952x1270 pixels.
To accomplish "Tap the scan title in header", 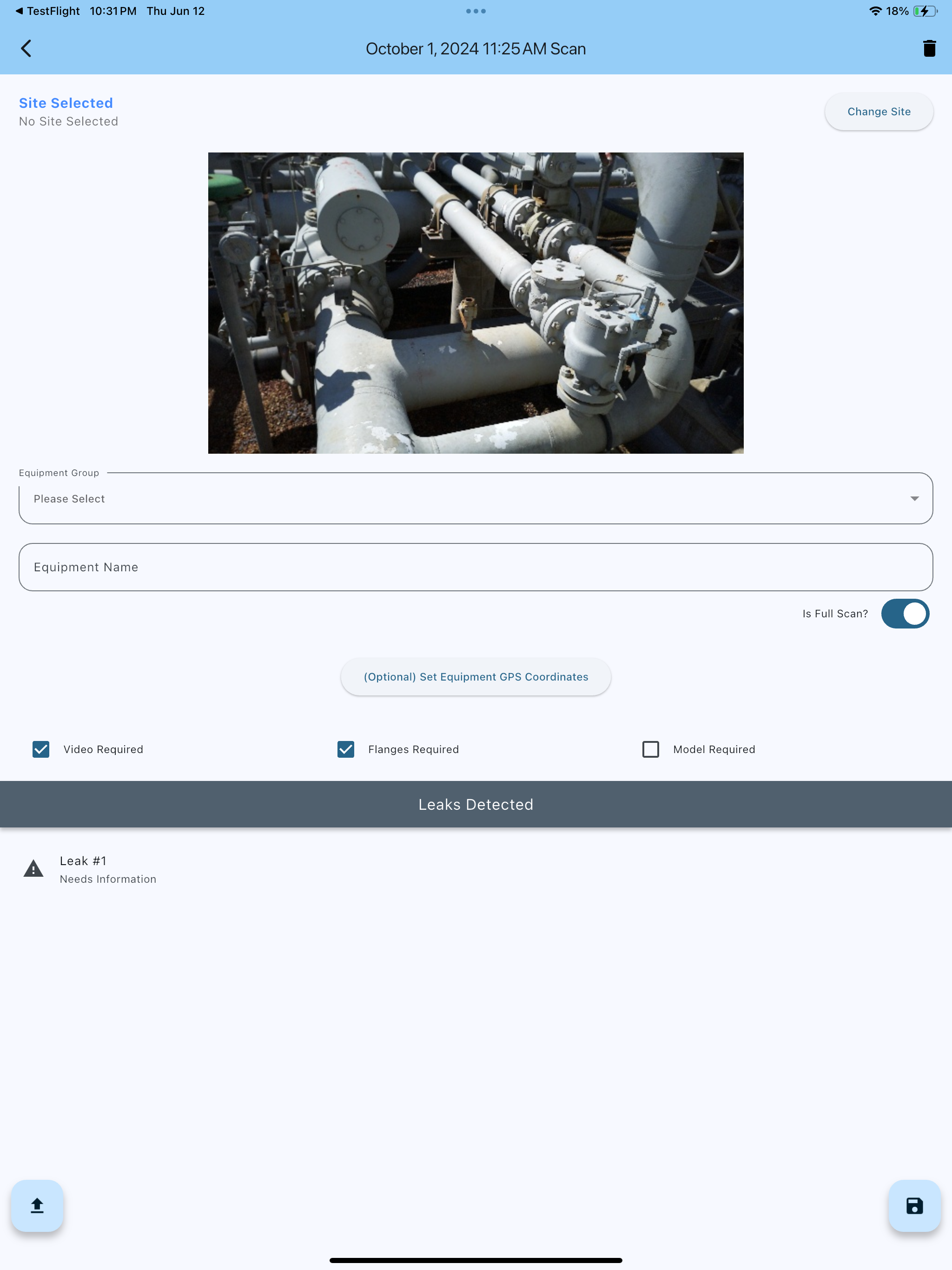I will click(476, 49).
